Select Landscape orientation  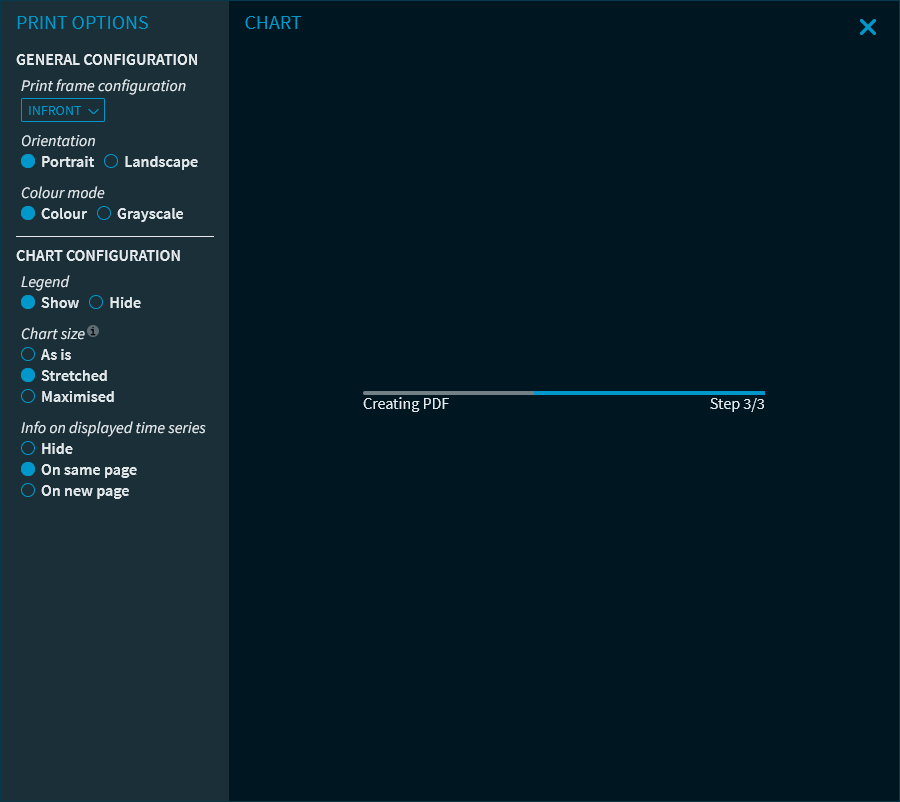point(112,162)
